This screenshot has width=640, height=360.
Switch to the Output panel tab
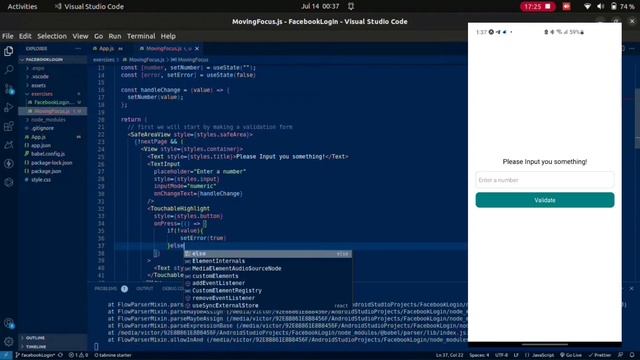point(144,289)
